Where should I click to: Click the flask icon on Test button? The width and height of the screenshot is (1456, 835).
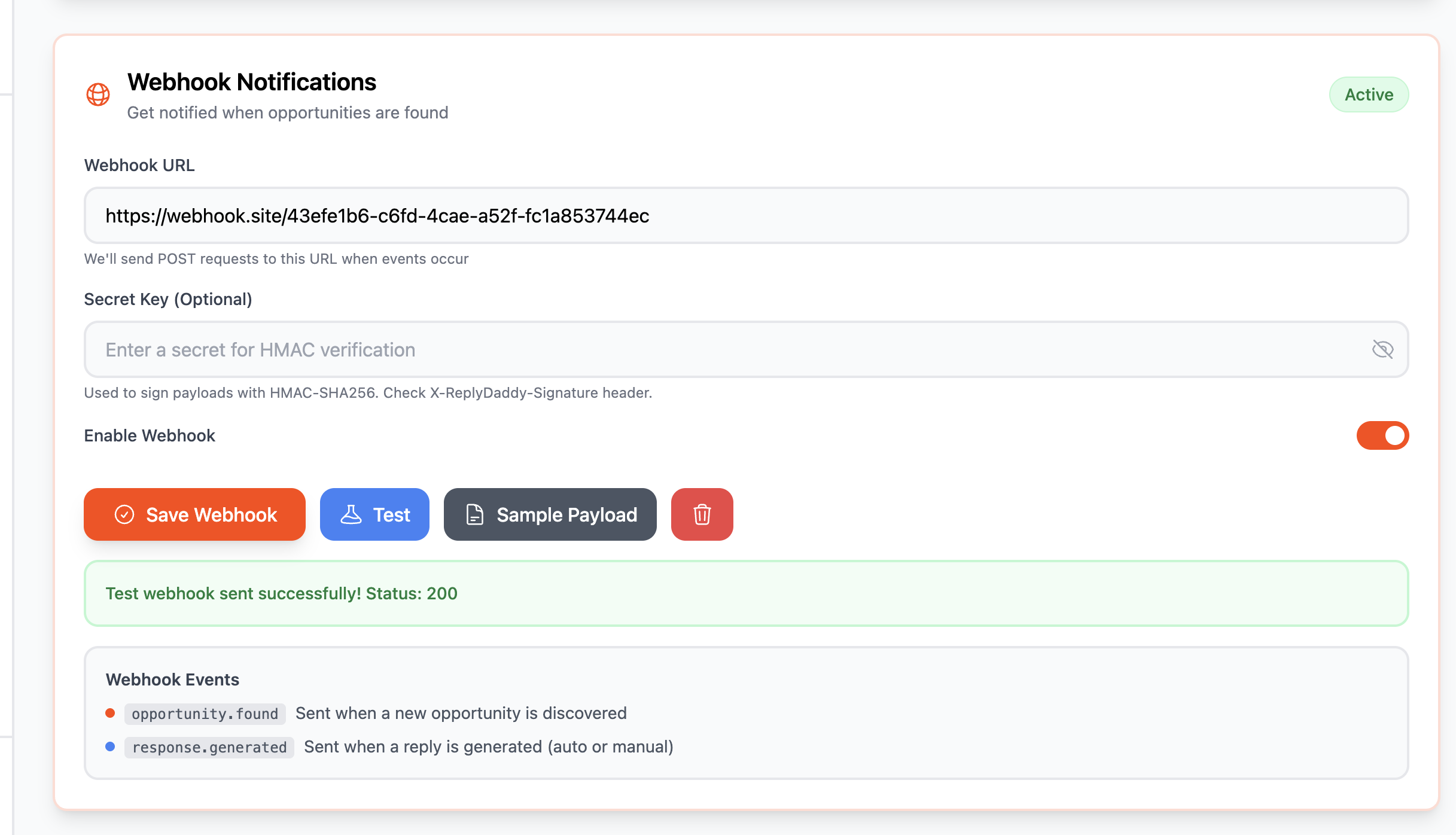(351, 514)
